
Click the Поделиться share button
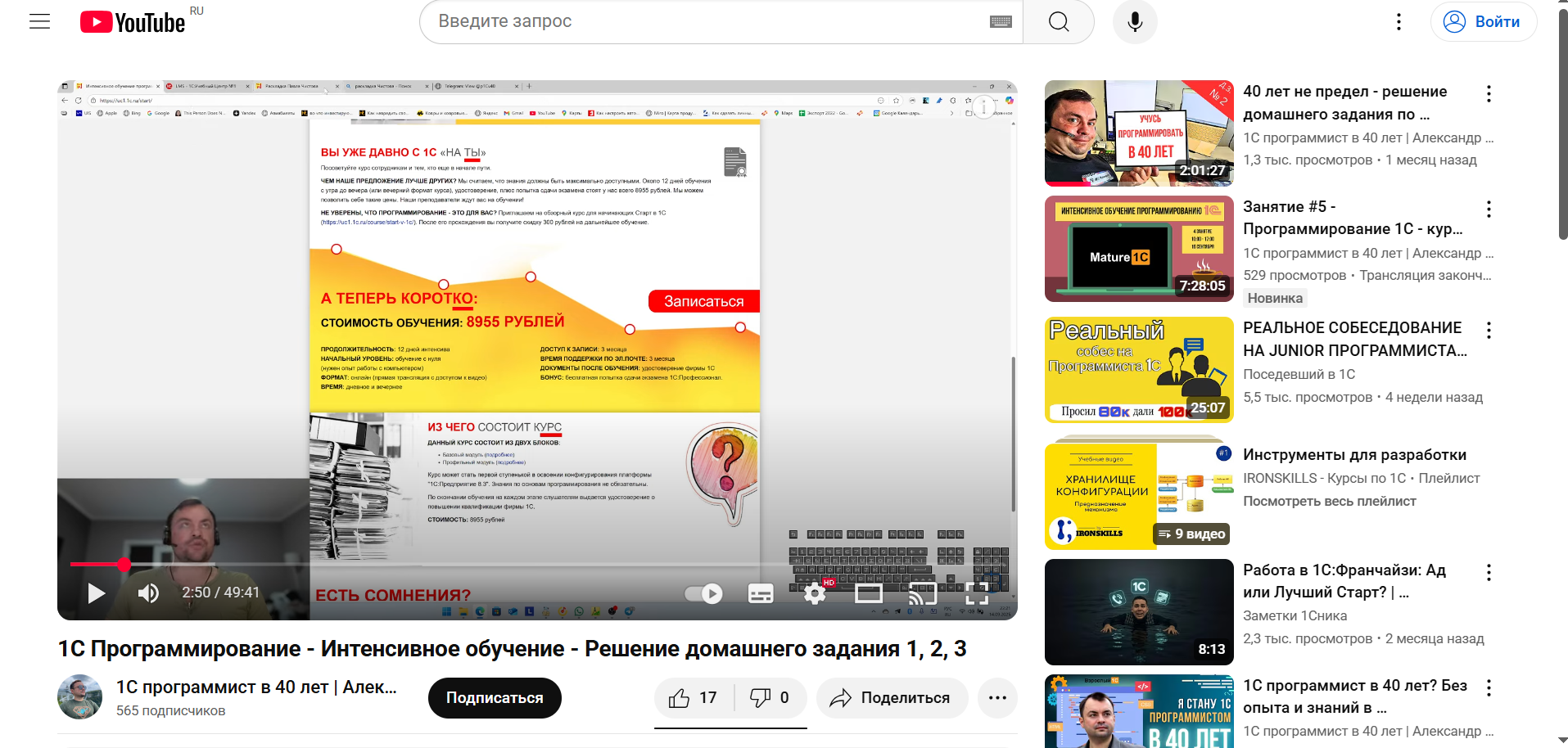point(892,698)
